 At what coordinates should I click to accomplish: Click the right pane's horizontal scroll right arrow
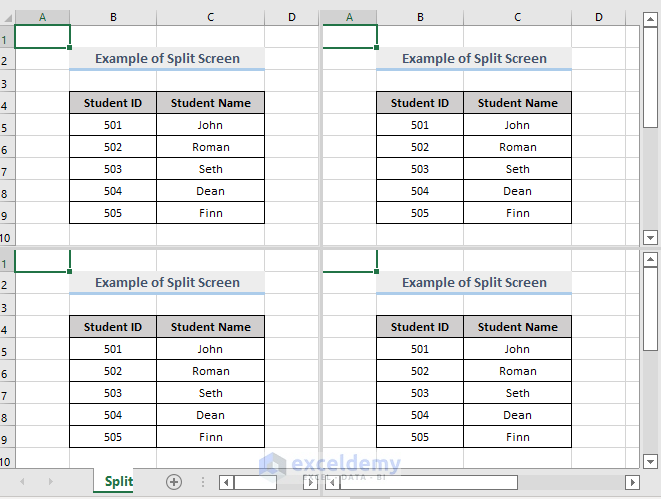632,482
